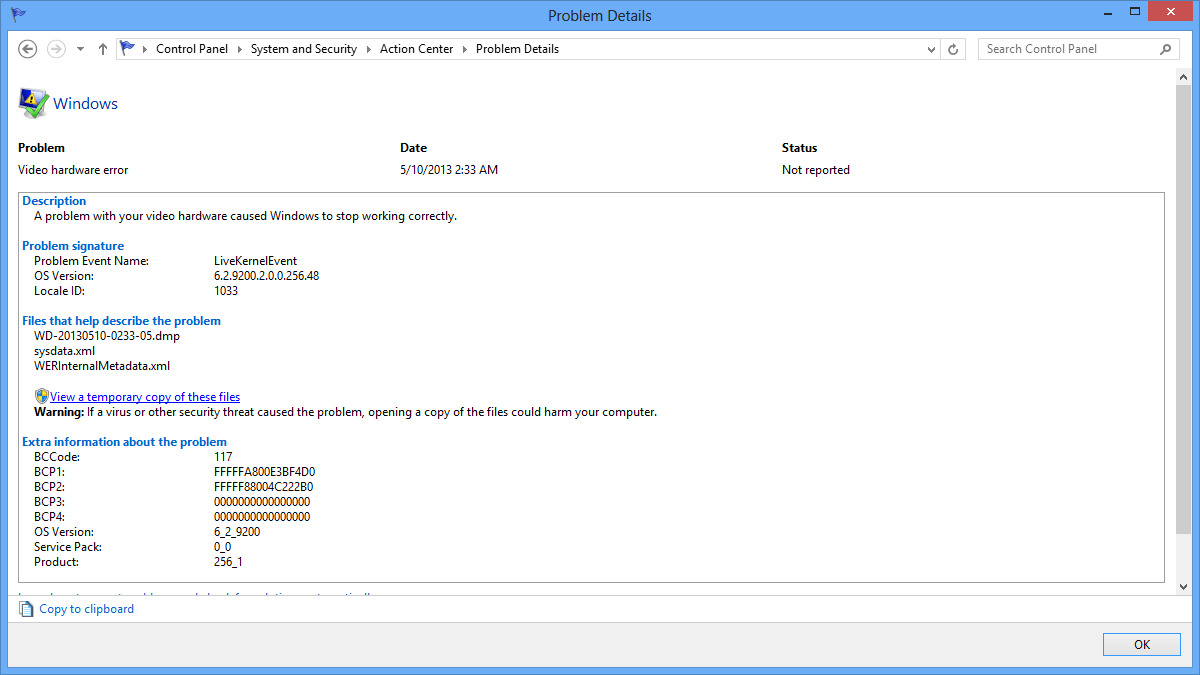Viewport: 1200px width, 675px height.
Task: Click Problem Details breadcrumb item
Action: tap(517, 49)
